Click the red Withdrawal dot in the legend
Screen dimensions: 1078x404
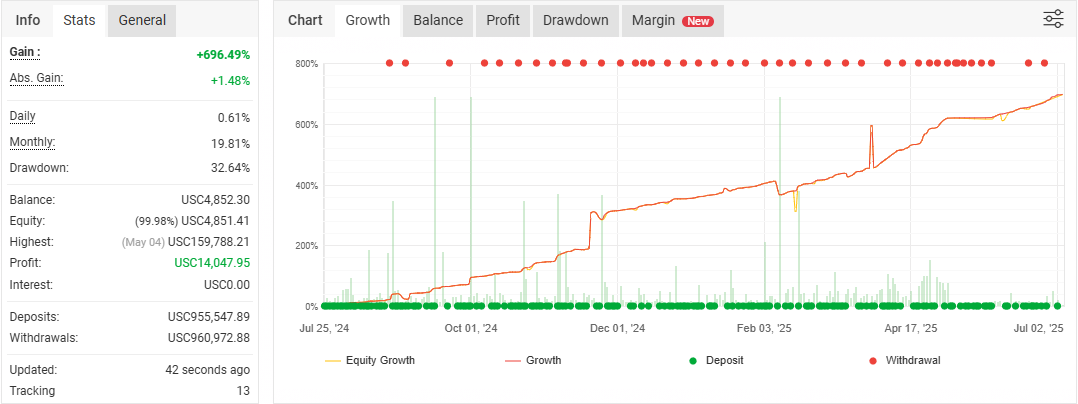[x=871, y=360]
